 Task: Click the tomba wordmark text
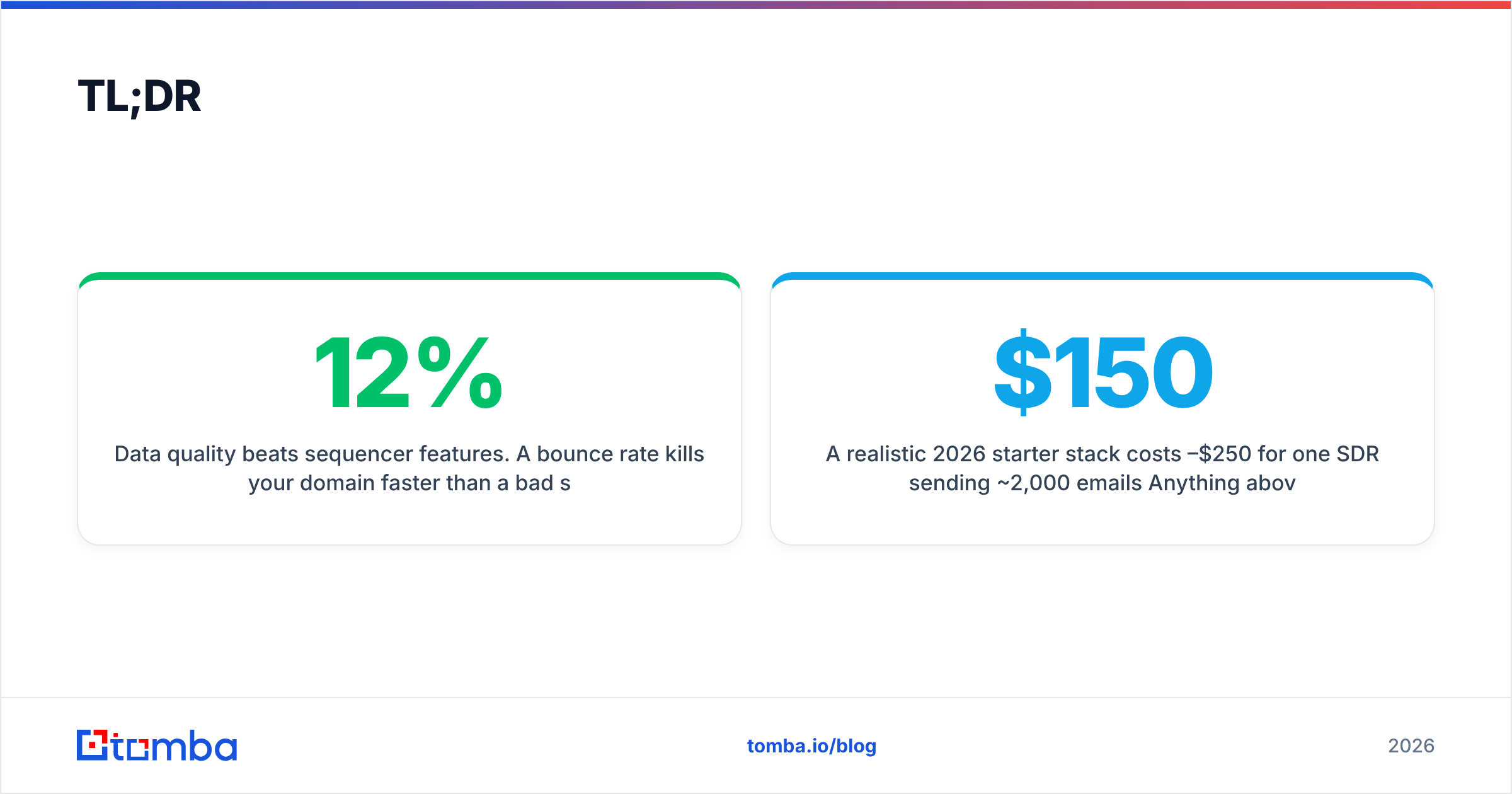(175, 745)
